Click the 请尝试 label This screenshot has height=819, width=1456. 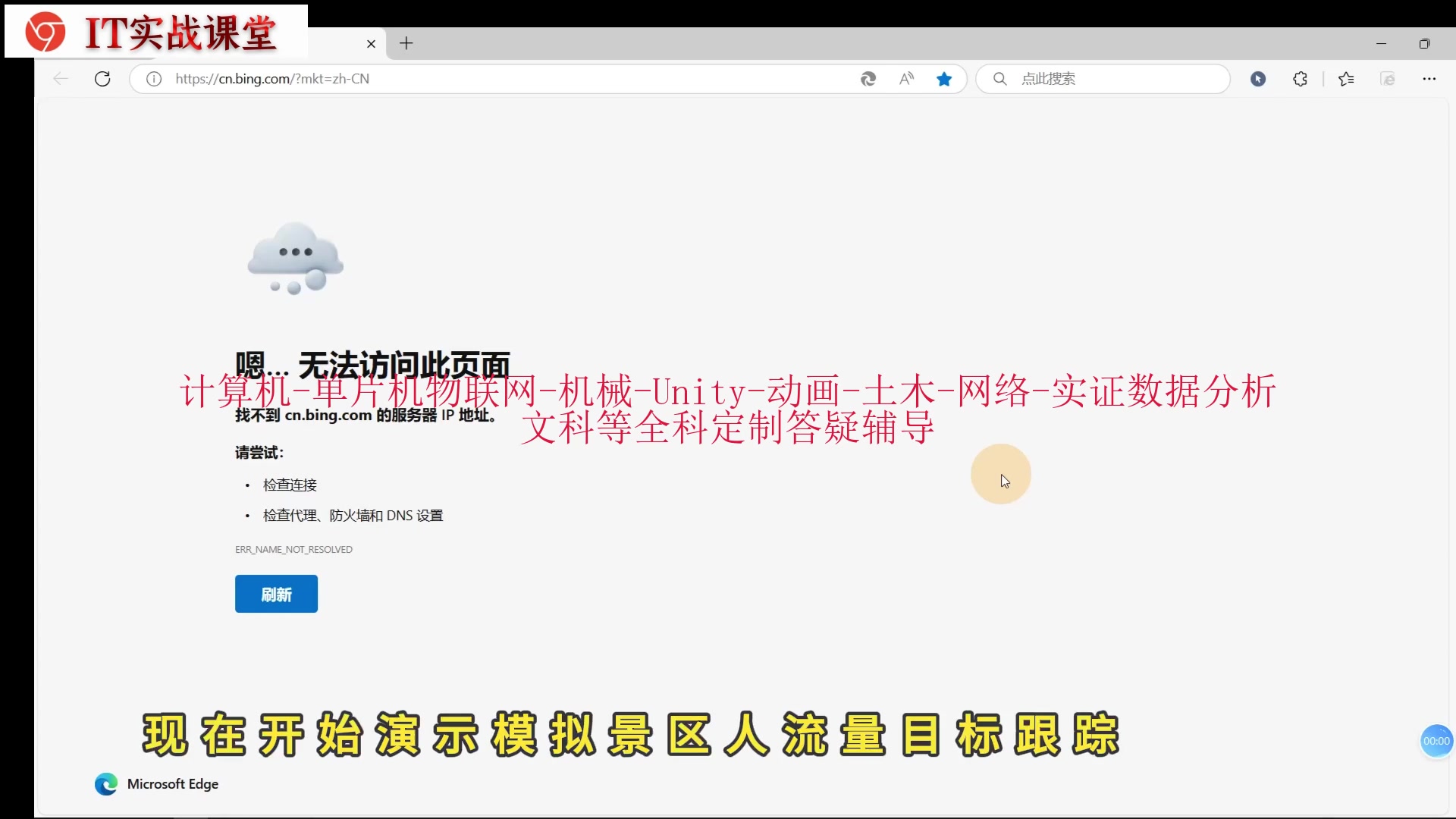tap(259, 453)
